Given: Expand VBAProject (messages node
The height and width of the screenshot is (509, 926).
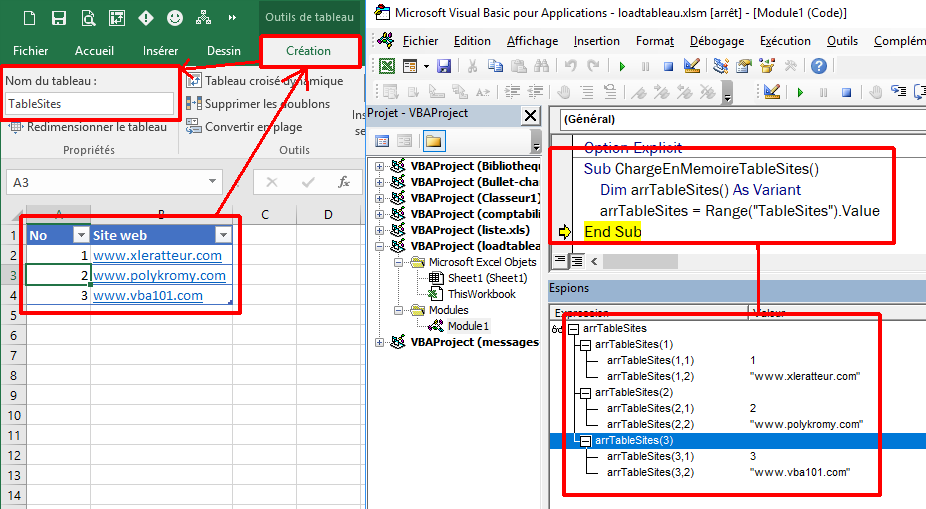Looking at the screenshot, I should click(x=380, y=342).
